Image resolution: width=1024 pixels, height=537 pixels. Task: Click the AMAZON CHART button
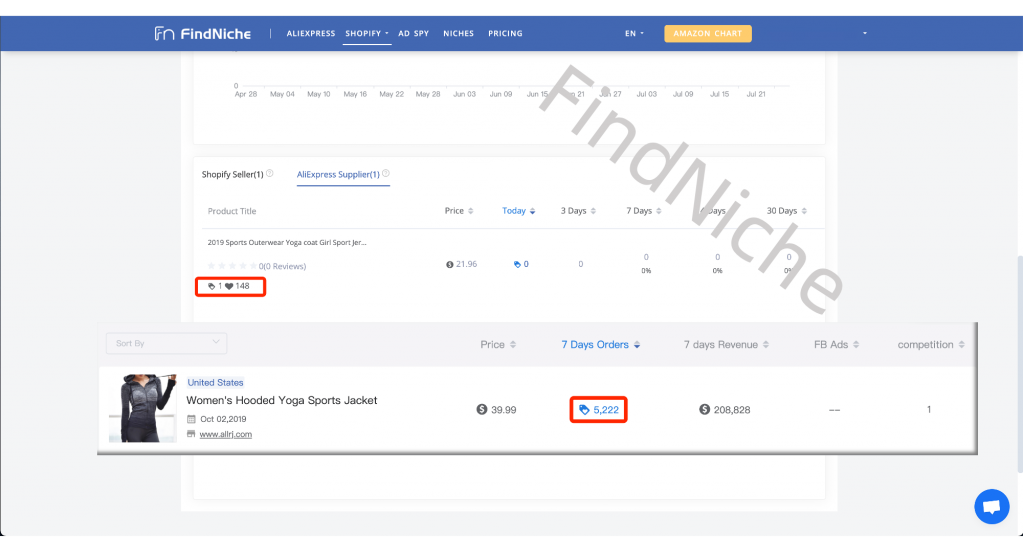pyautogui.click(x=708, y=33)
